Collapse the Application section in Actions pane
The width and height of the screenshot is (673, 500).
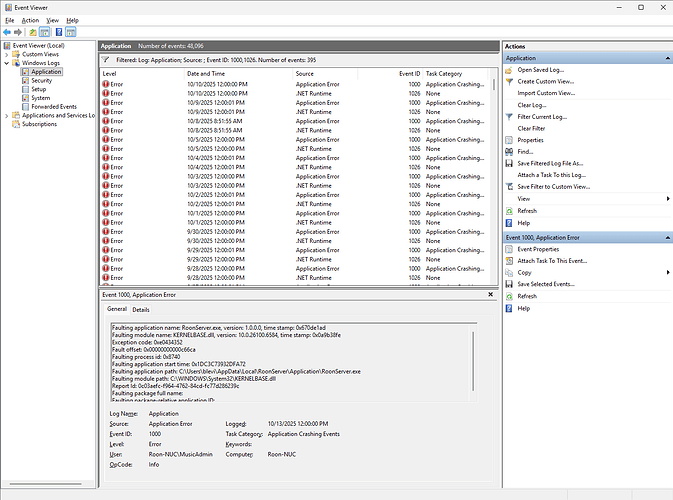tap(665, 58)
